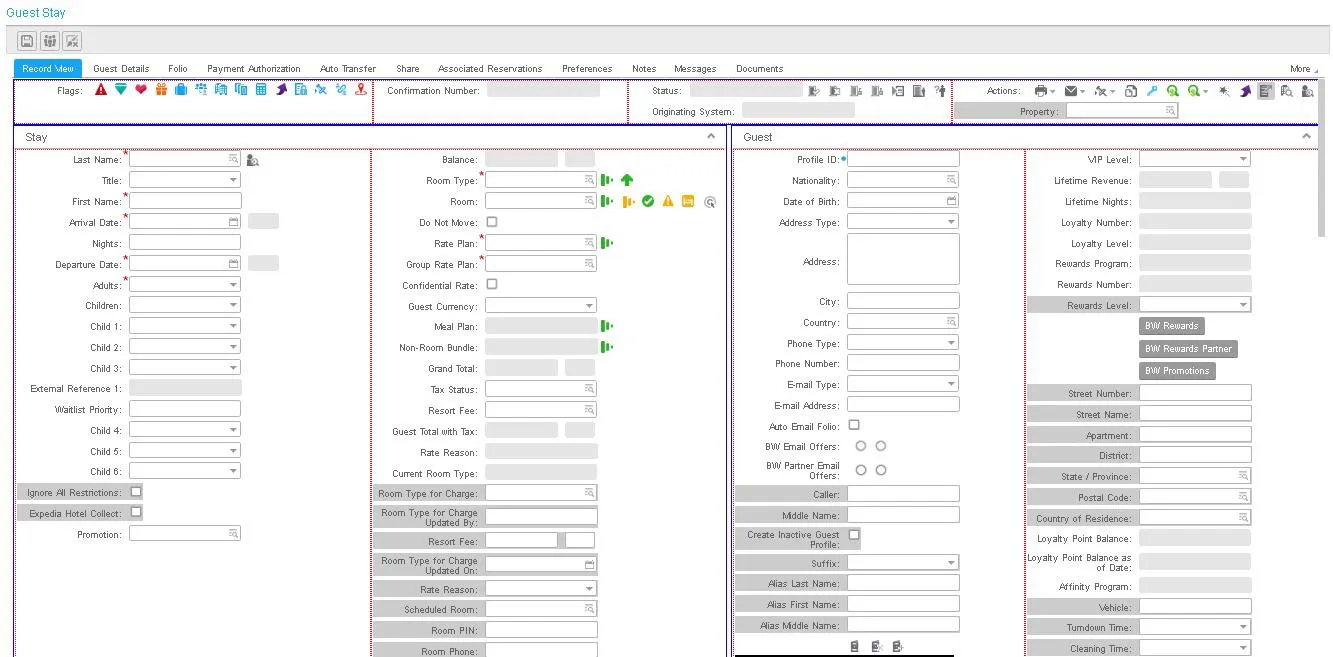Switch to the Guest Details tab
The image size is (1333, 657).
click(121, 69)
